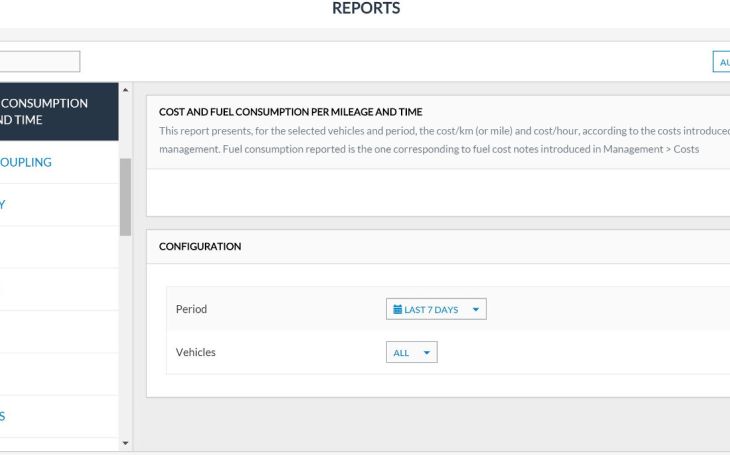Click the caret arrow beside Vehicles ALL
730x455 pixels.
pyautogui.click(x=426, y=353)
